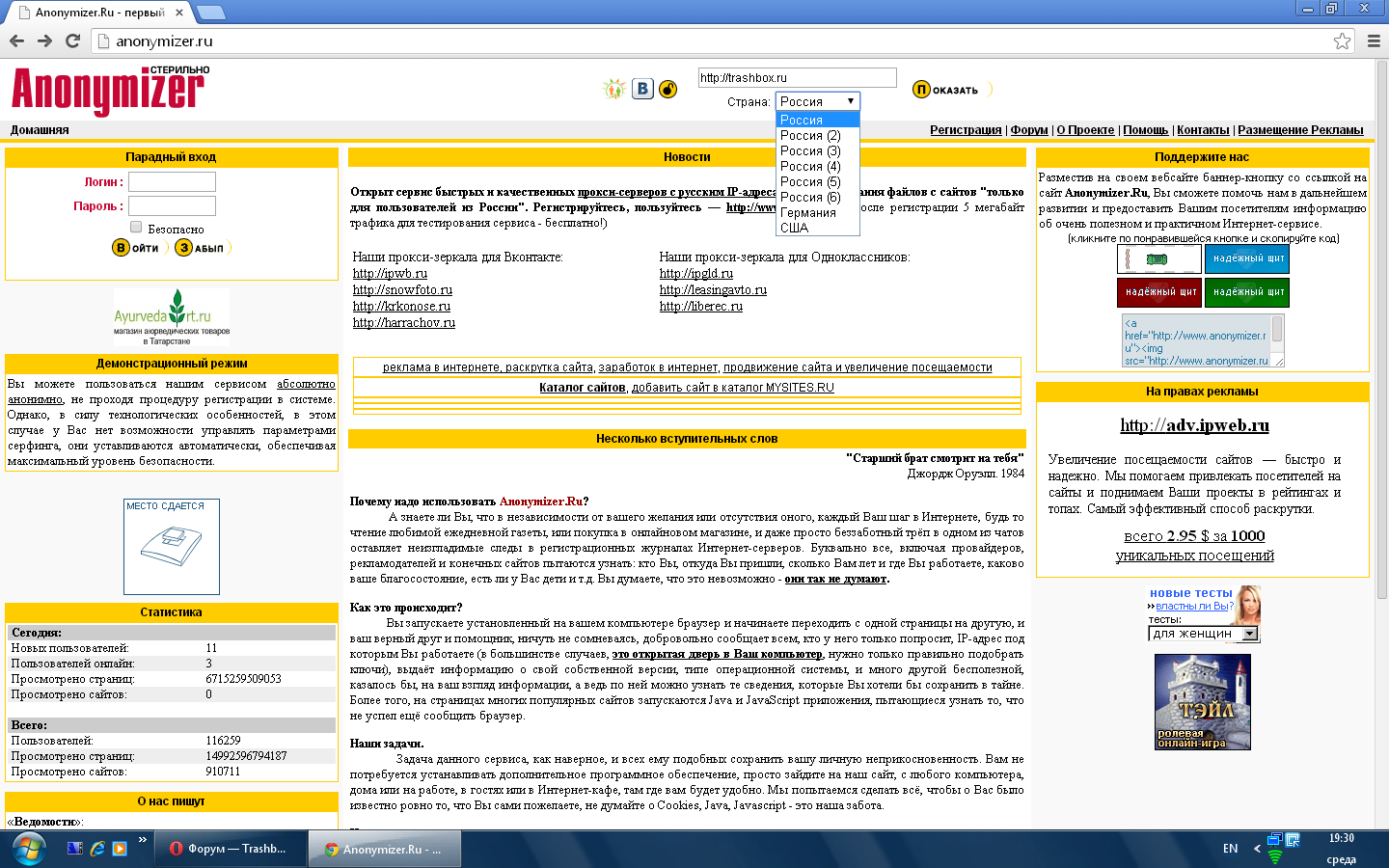Click the Anonymizer logo
The width and height of the screenshot is (1389, 868).
coord(110,90)
